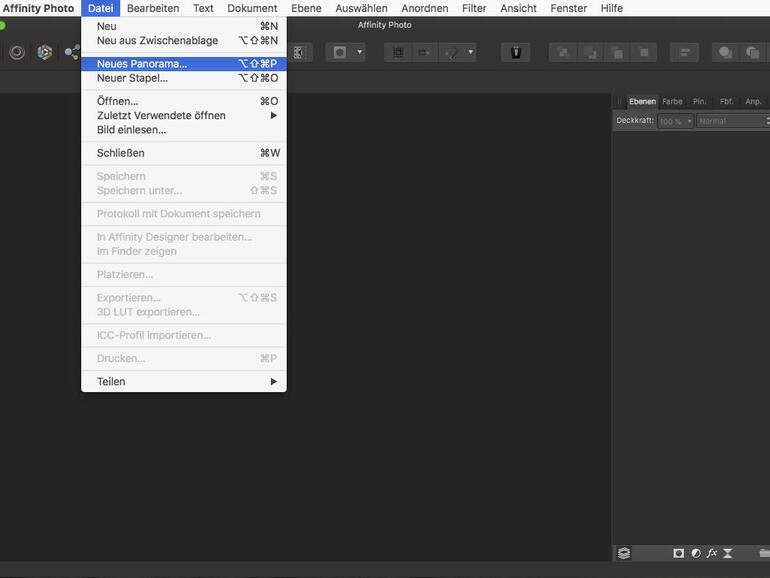The image size is (770, 578).
Task: Select the Photo Persona icon
Action: [x=17, y=52]
